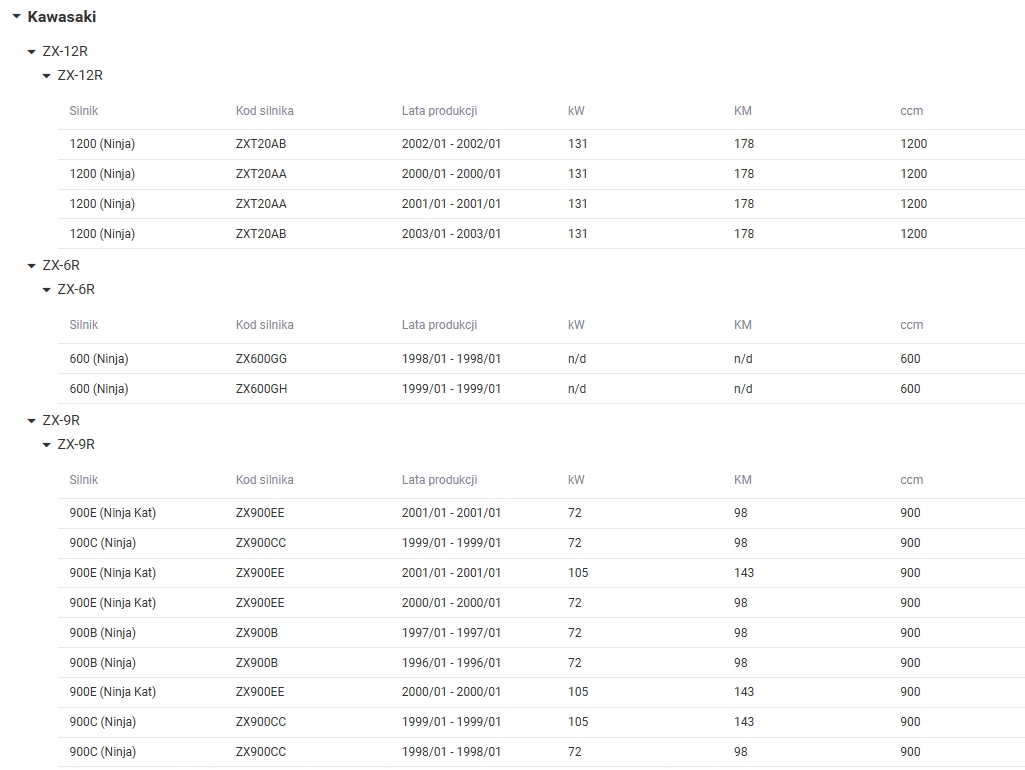1025x770 pixels.
Task: Click the 98 KM value in the 1996/01 row
Action: coord(741,663)
